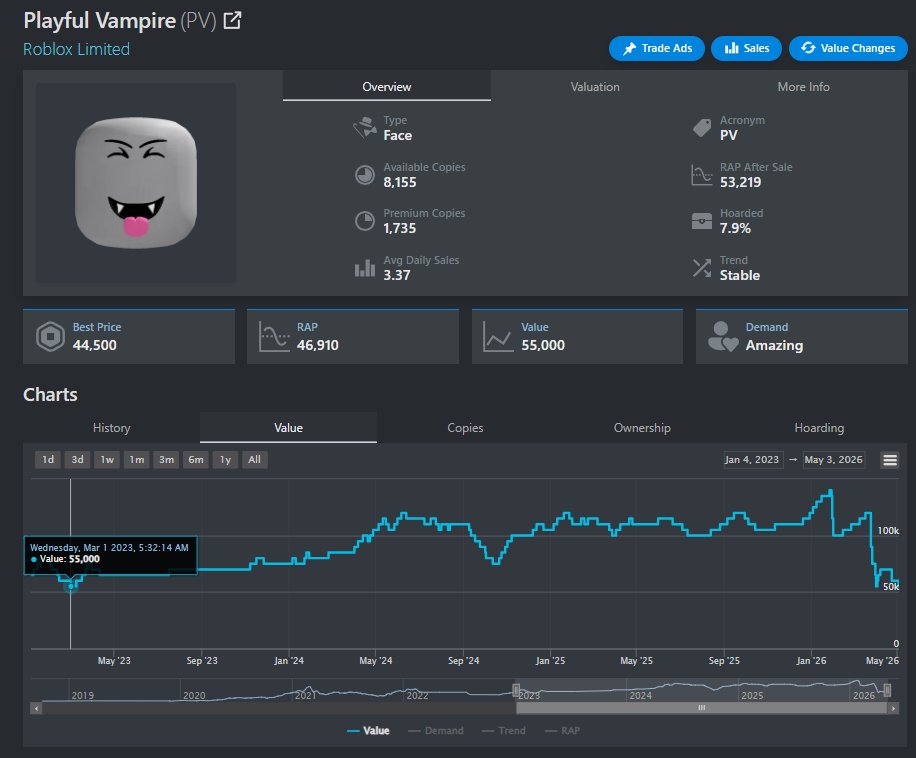Click the Available Copies pie icon
The height and width of the screenshot is (758, 916).
coord(365,175)
